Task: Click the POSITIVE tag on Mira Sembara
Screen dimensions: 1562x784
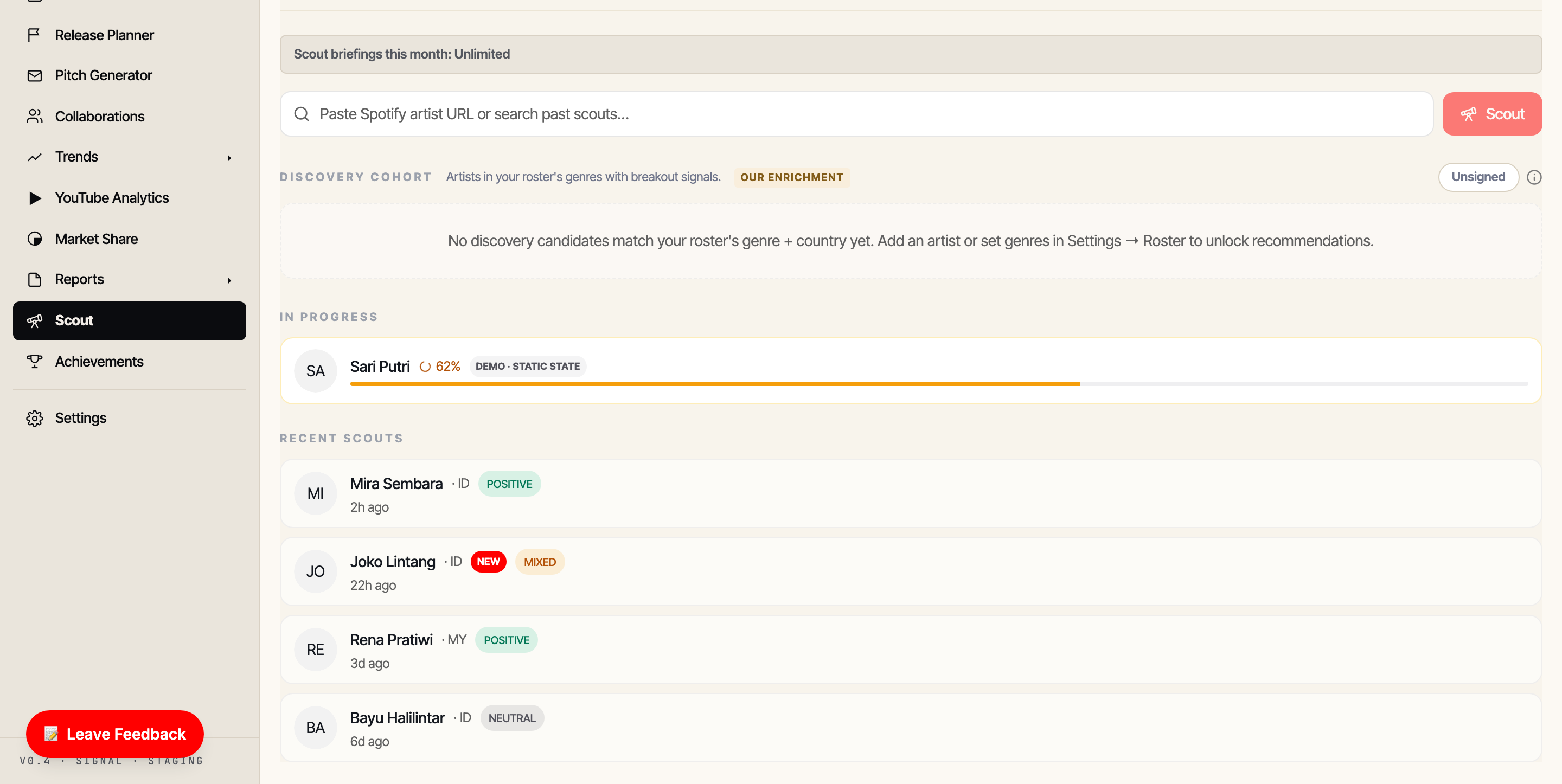Action: [509, 484]
